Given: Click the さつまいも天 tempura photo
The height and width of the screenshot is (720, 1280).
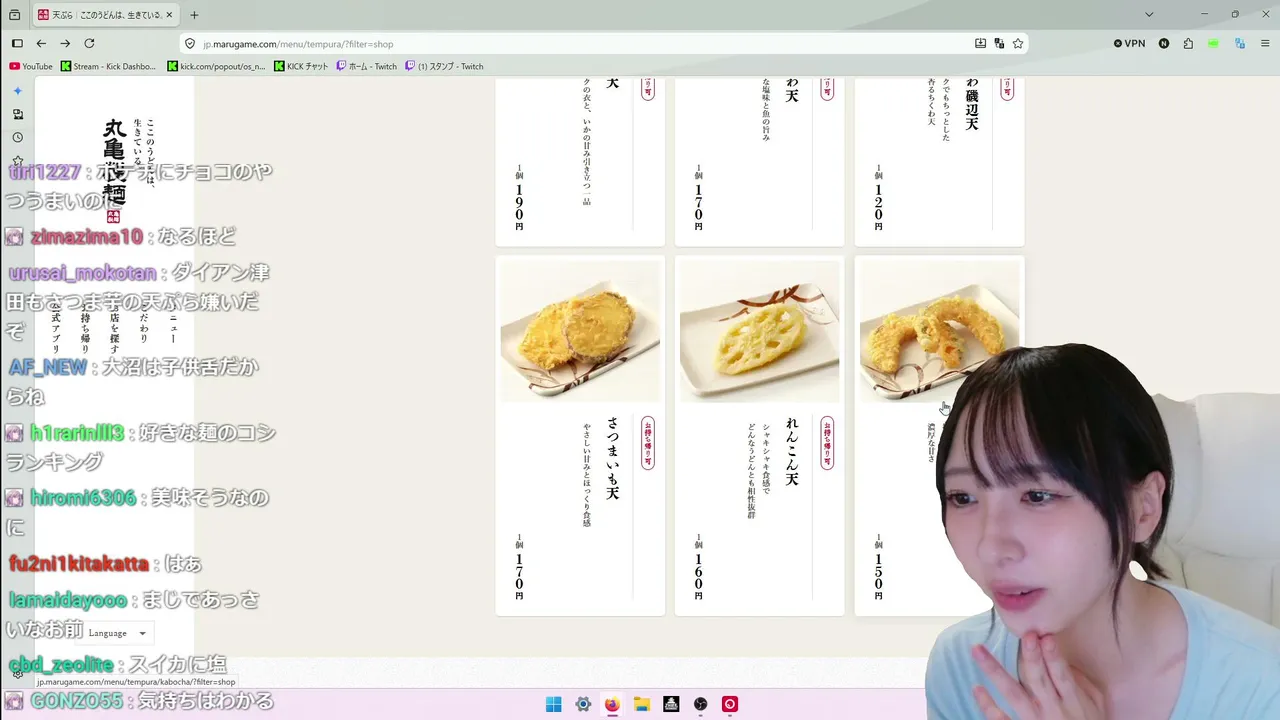Looking at the screenshot, I should coord(580,331).
